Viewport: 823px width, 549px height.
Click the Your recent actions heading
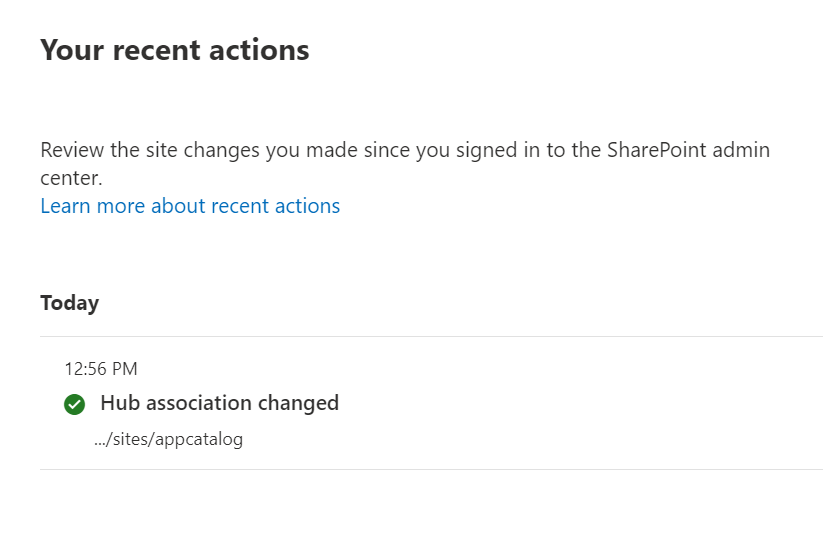click(x=174, y=50)
